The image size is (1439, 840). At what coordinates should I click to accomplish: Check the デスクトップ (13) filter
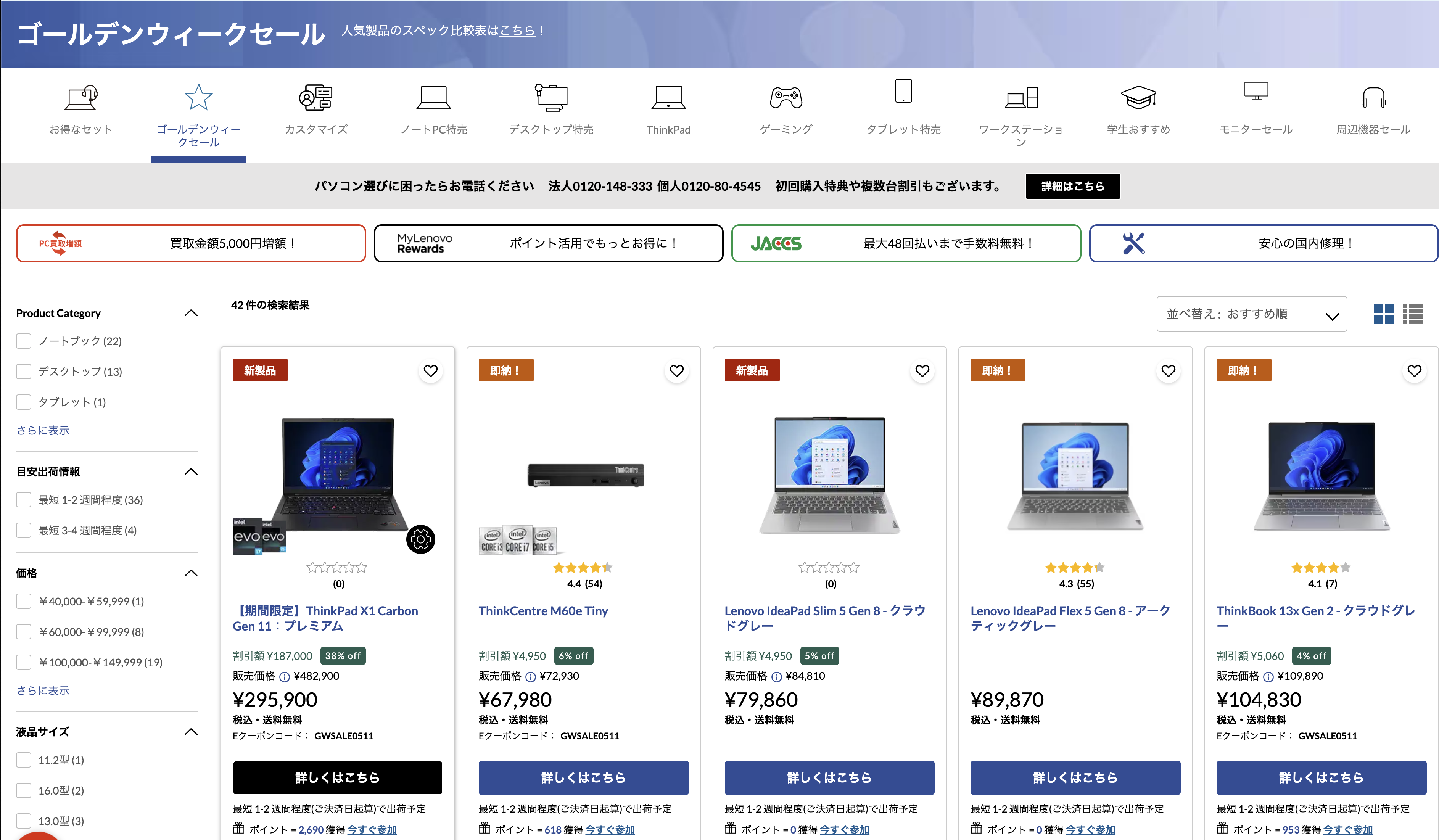23,372
